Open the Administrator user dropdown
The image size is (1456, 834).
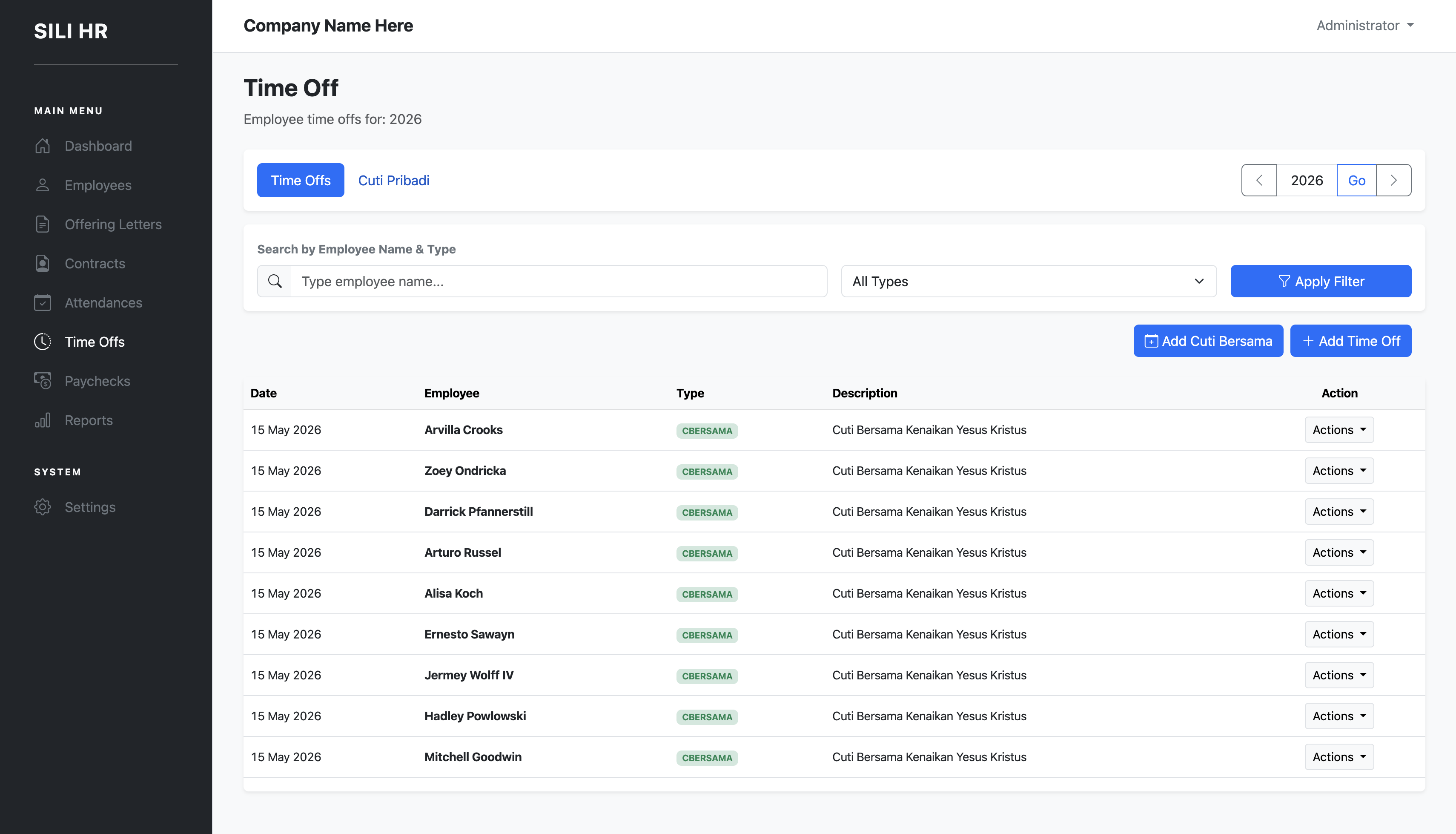pyautogui.click(x=1365, y=25)
